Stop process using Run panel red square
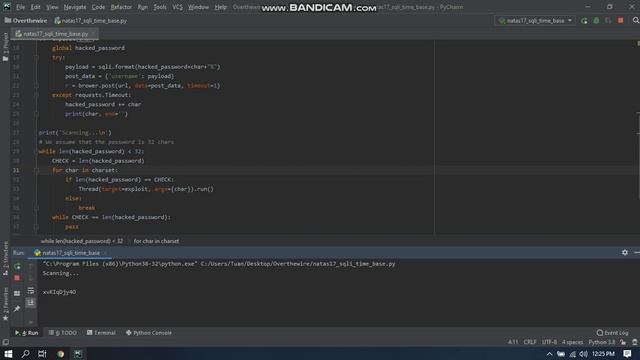Viewport: 640px width, 360px height. [17, 278]
